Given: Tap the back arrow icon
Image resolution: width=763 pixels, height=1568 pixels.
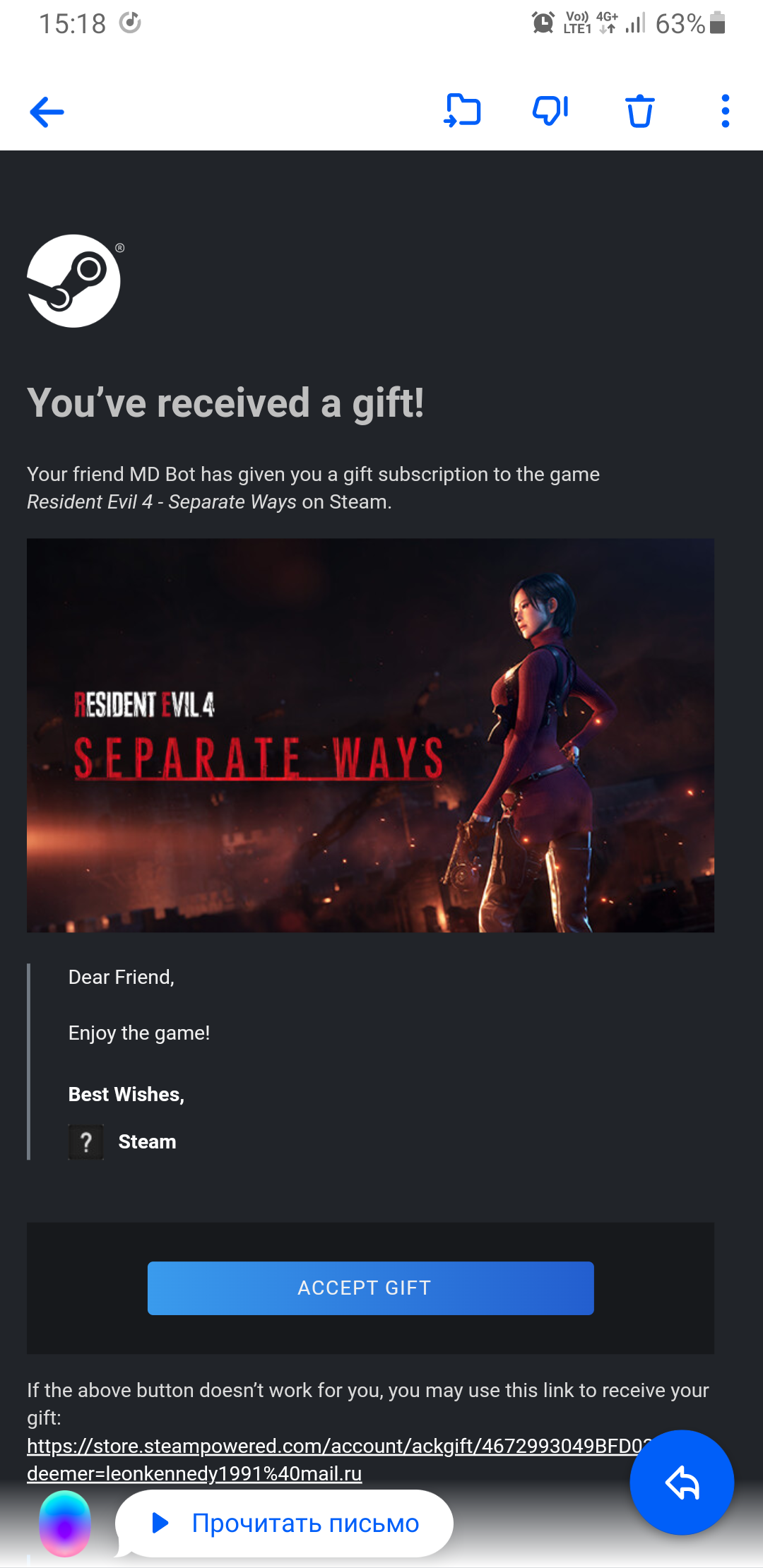Looking at the screenshot, I should [47, 112].
